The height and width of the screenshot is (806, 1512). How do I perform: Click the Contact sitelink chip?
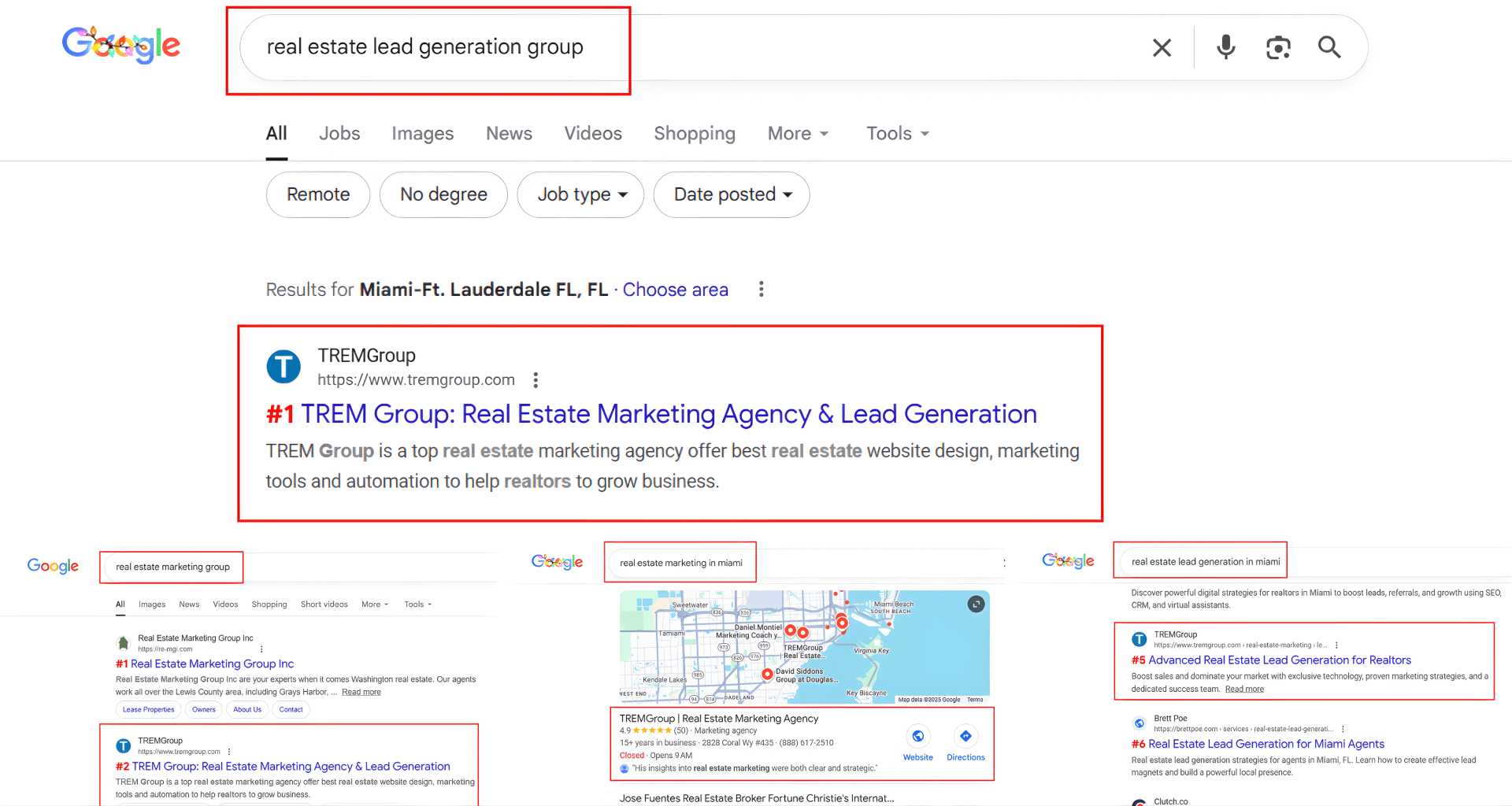tap(291, 710)
